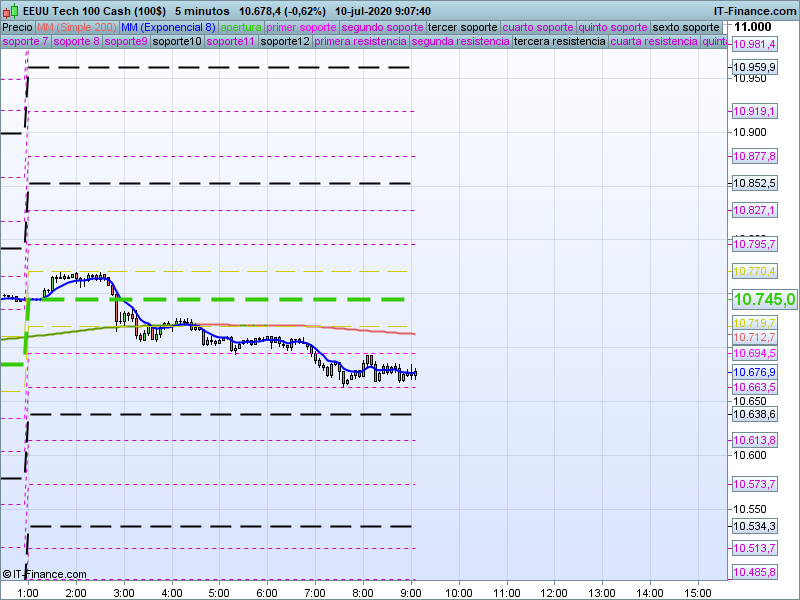Select the tercer soporte indicator label
The width and height of the screenshot is (800, 600).
click(x=462, y=27)
